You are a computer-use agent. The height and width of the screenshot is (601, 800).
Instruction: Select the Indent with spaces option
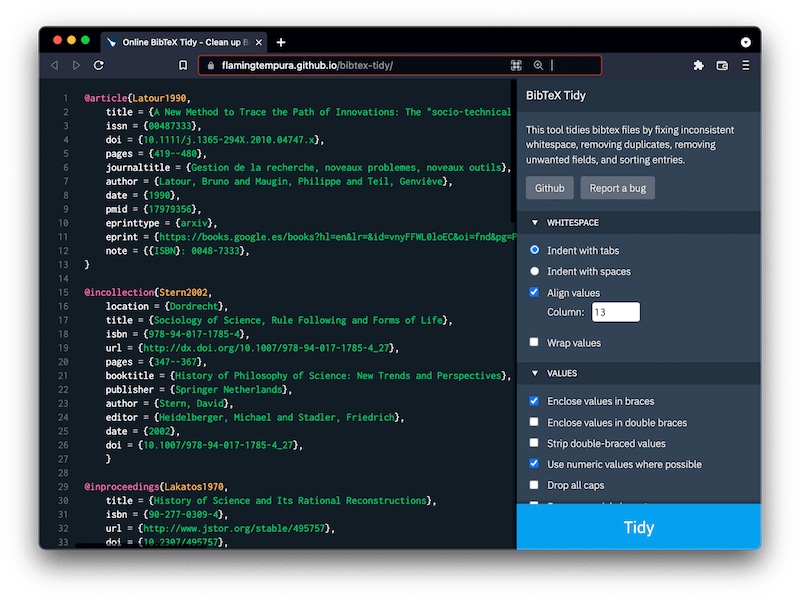pyautogui.click(x=534, y=271)
